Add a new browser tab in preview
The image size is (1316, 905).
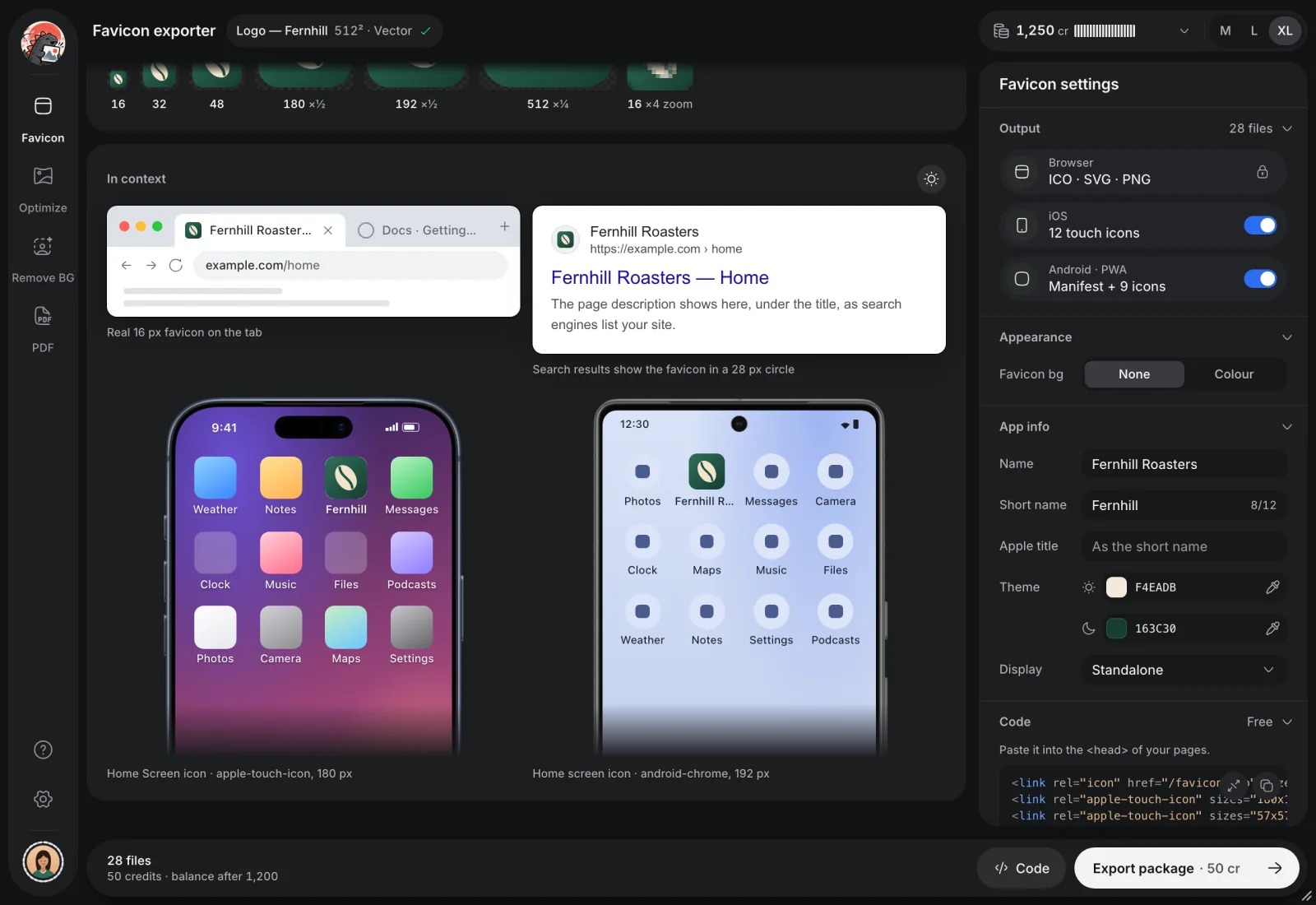[x=504, y=226]
